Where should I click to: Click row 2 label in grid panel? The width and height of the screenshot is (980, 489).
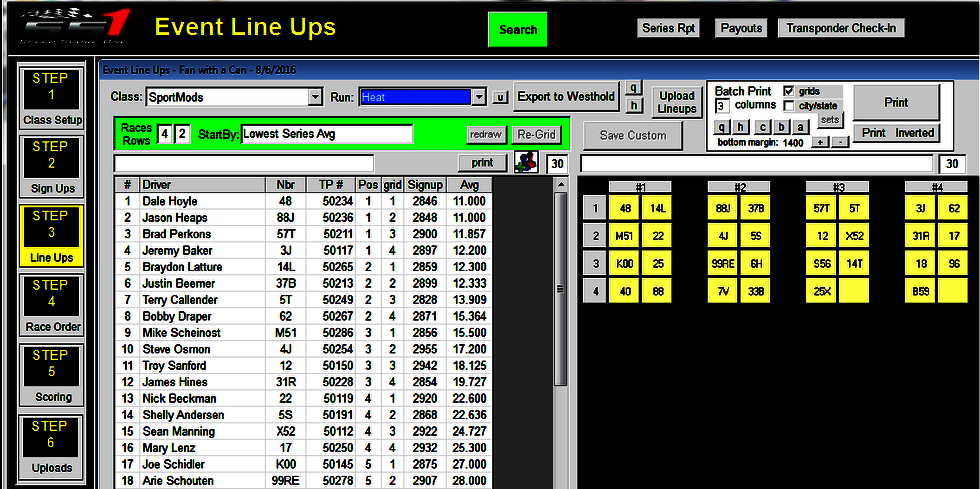(594, 236)
